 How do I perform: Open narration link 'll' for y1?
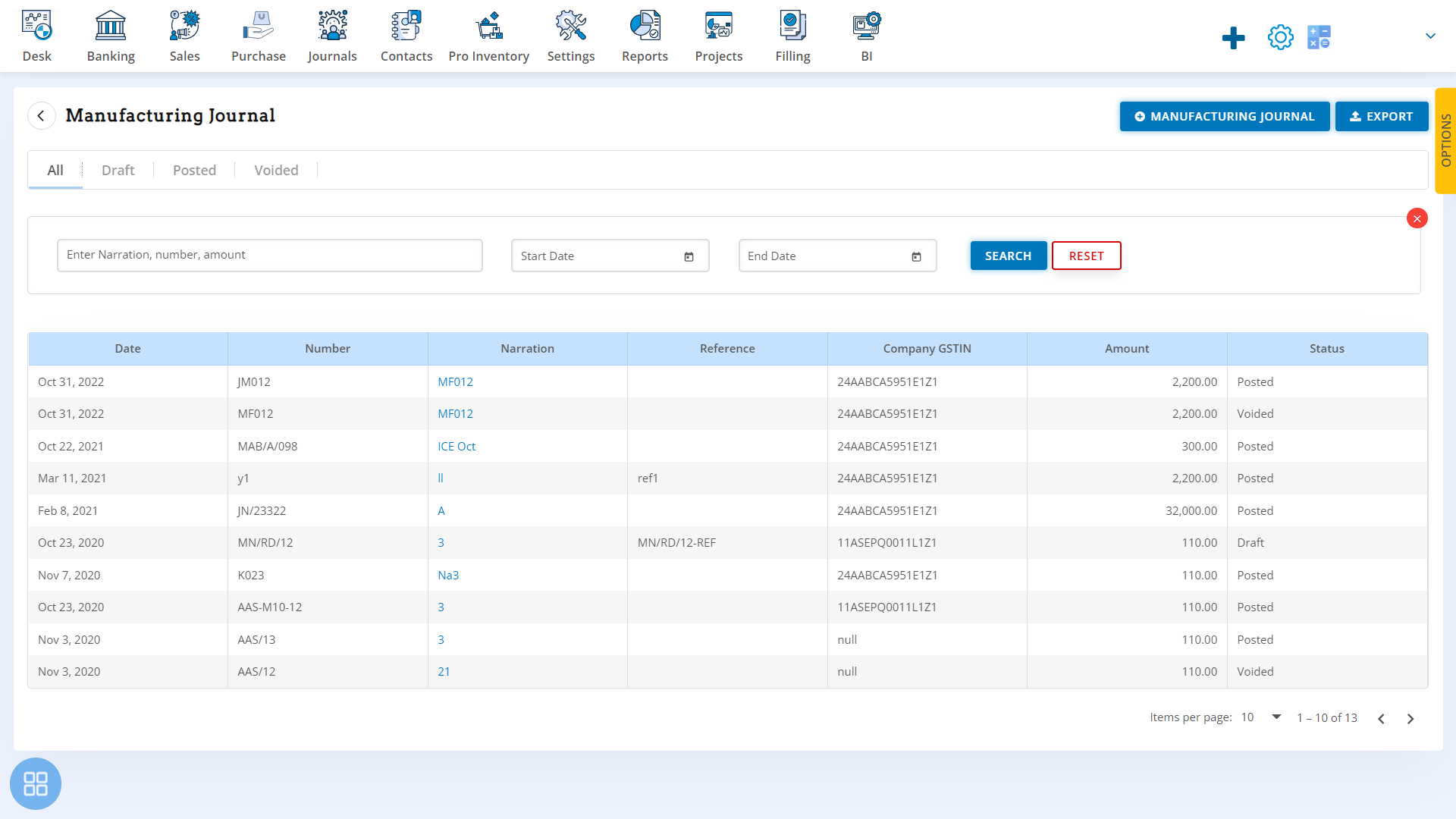[x=441, y=478]
